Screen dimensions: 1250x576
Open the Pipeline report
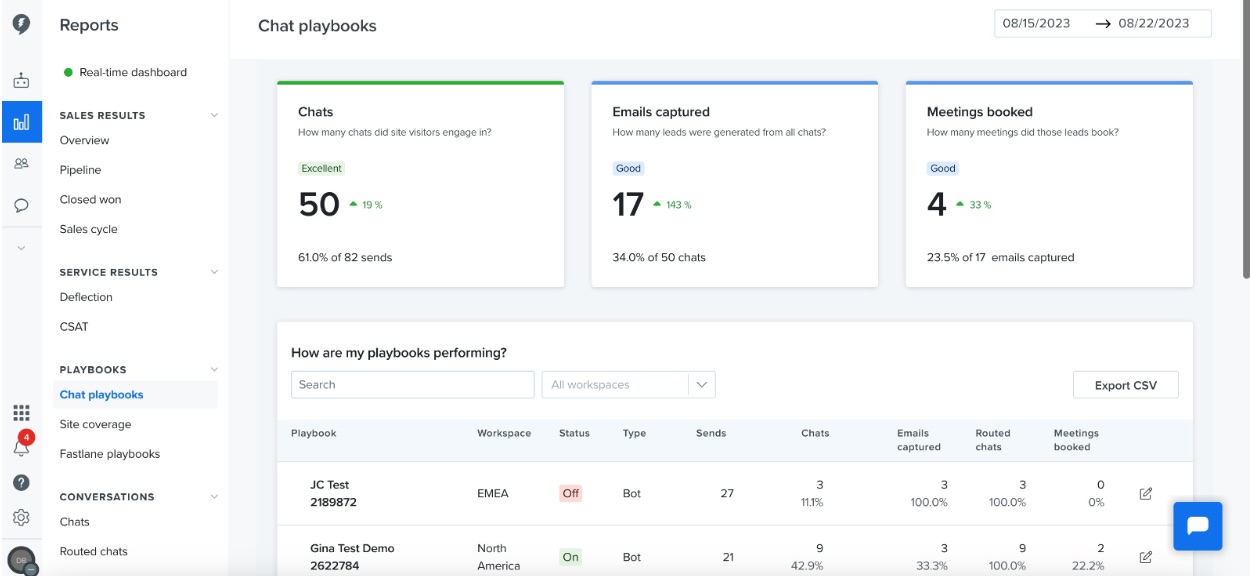[x=81, y=170]
